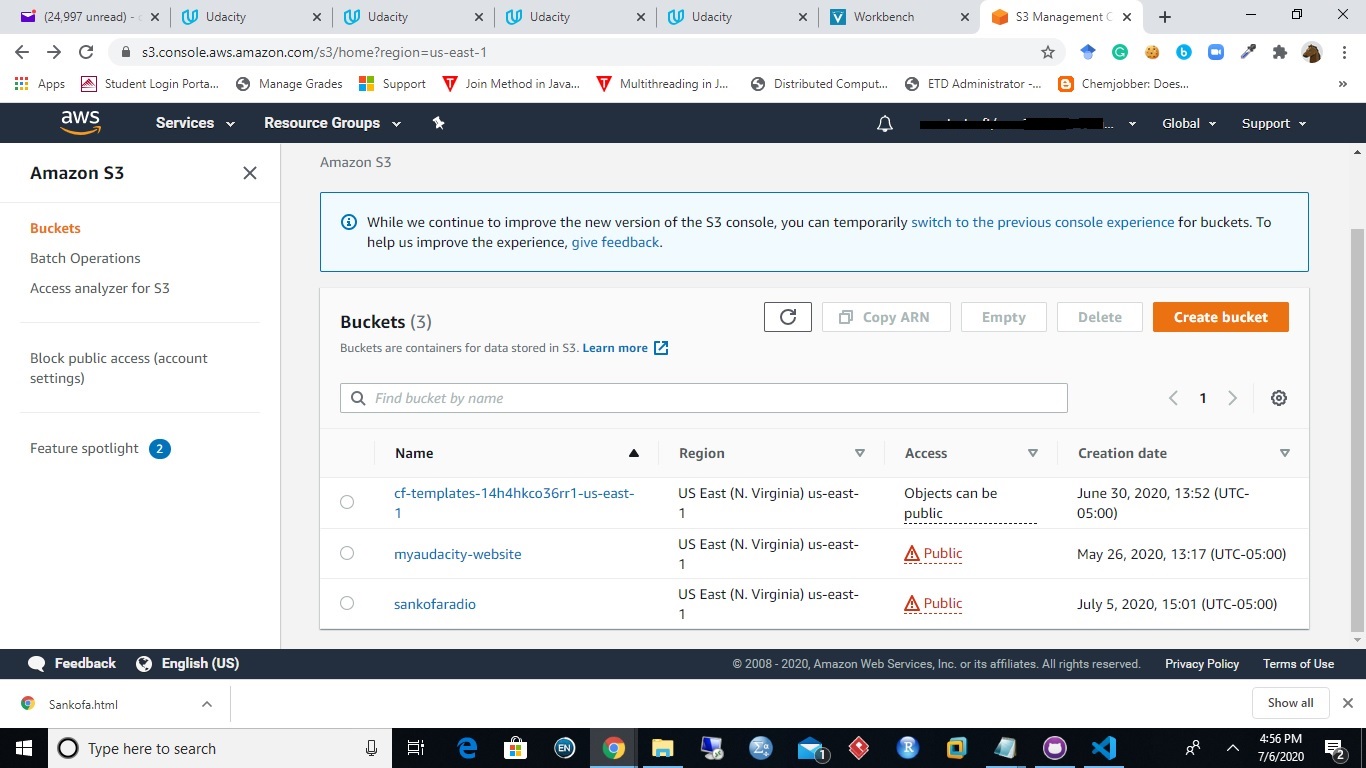Open the table preferences gear
The width and height of the screenshot is (1366, 768).
1278,397
